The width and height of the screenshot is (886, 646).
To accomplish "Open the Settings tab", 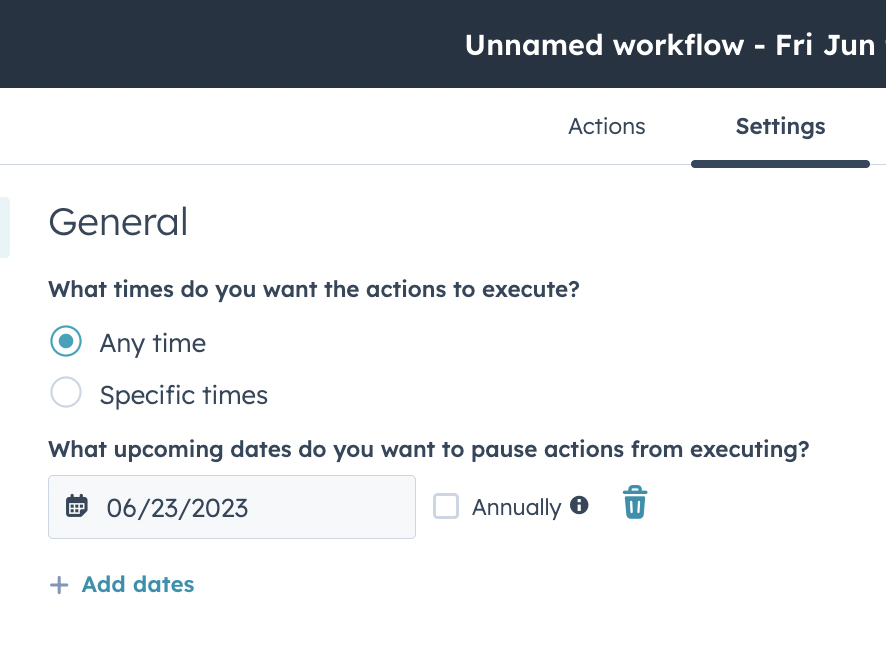I will (780, 126).
